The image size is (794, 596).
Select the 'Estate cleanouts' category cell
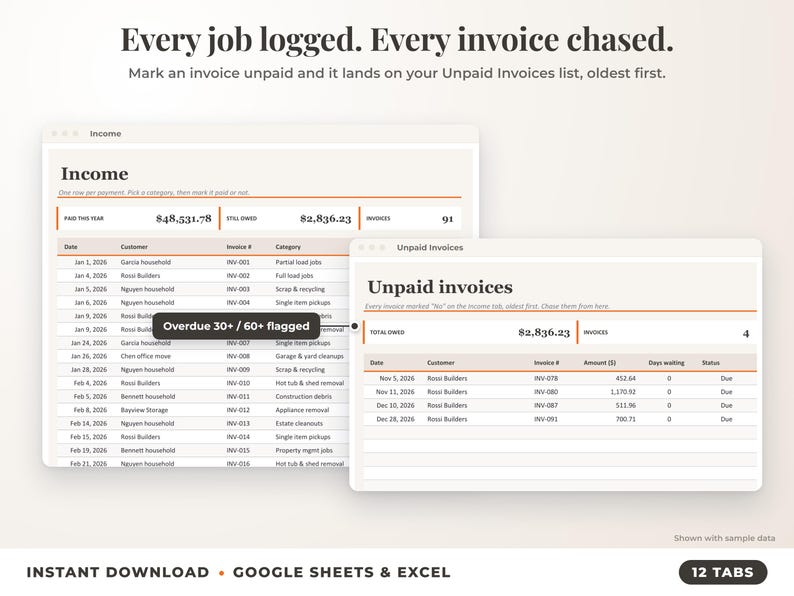click(299, 423)
